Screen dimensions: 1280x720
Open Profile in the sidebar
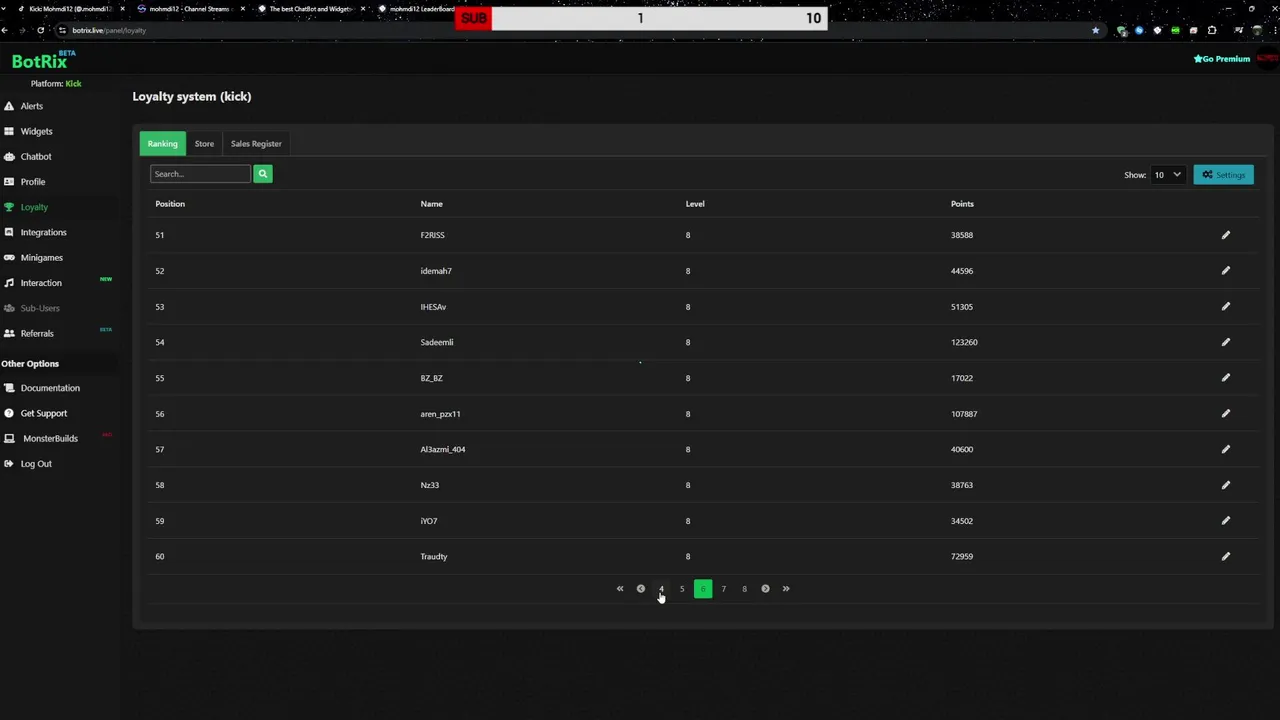(33, 182)
